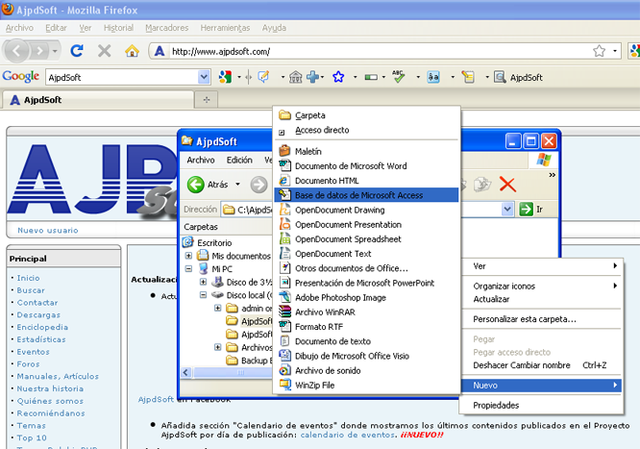This screenshot has height=449, width=640.
Task: Select Dibujo de Microsoft Office Visio
Action: (367, 356)
